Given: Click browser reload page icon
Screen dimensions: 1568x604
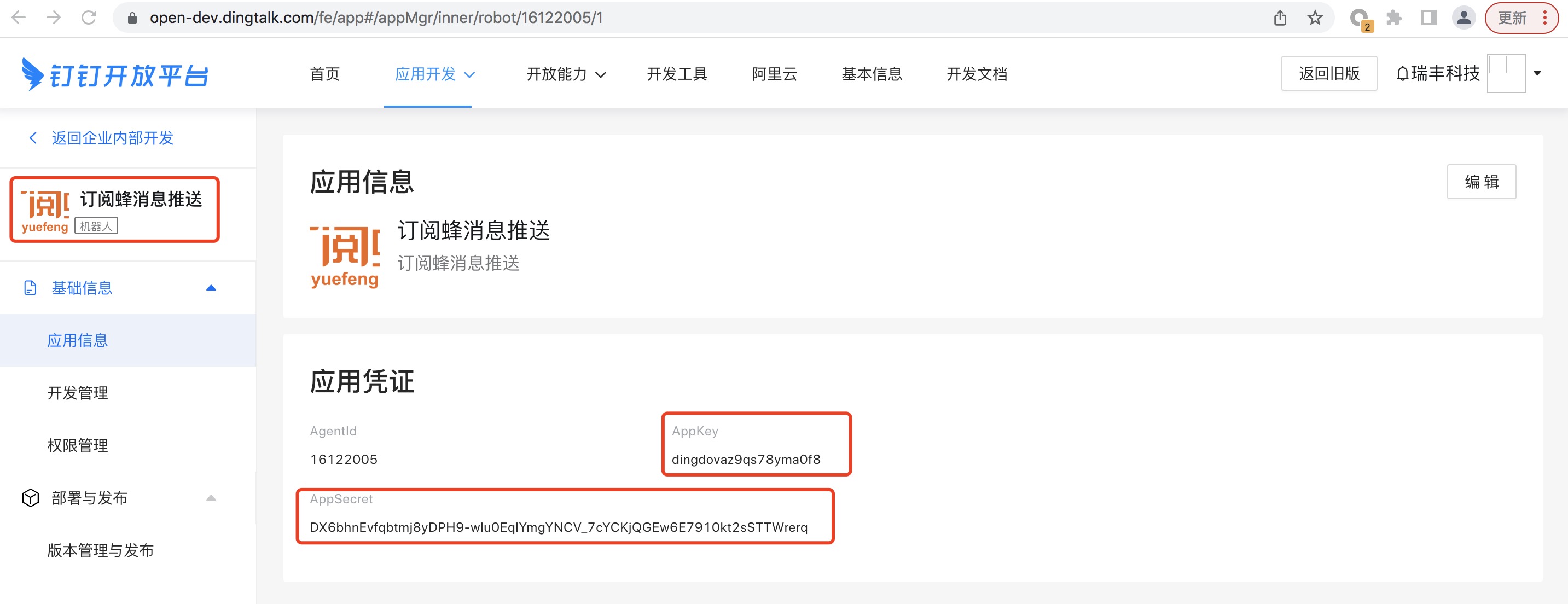Looking at the screenshot, I should pos(90,18).
